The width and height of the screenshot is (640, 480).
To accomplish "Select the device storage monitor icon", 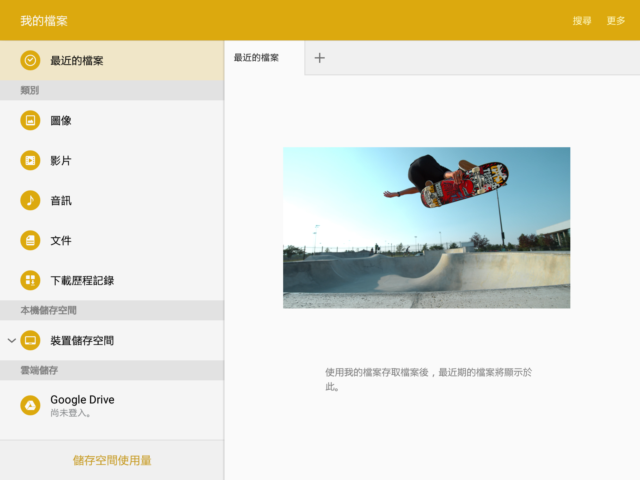I will 30,340.
